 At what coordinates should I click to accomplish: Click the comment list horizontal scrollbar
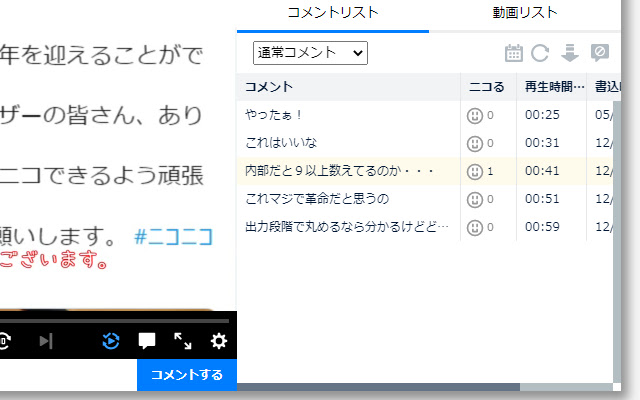pos(378,387)
